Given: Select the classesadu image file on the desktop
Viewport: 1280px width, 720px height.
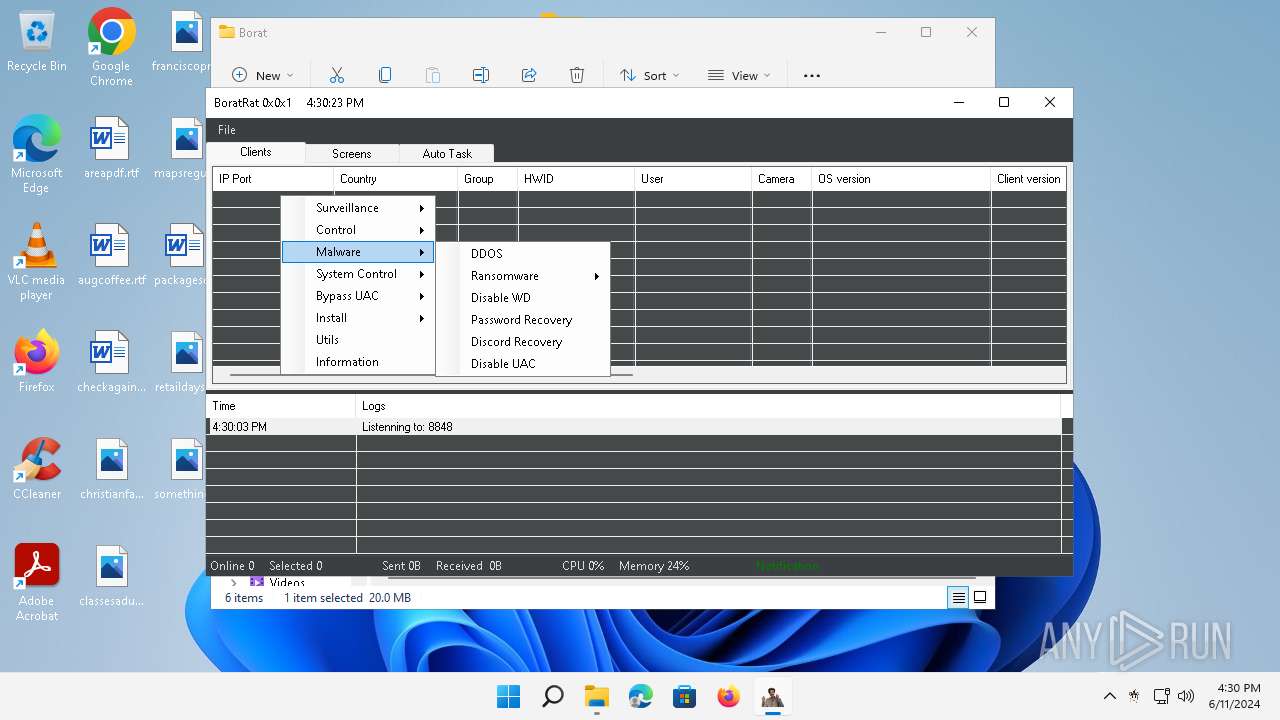Looking at the screenshot, I should point(111,575).
